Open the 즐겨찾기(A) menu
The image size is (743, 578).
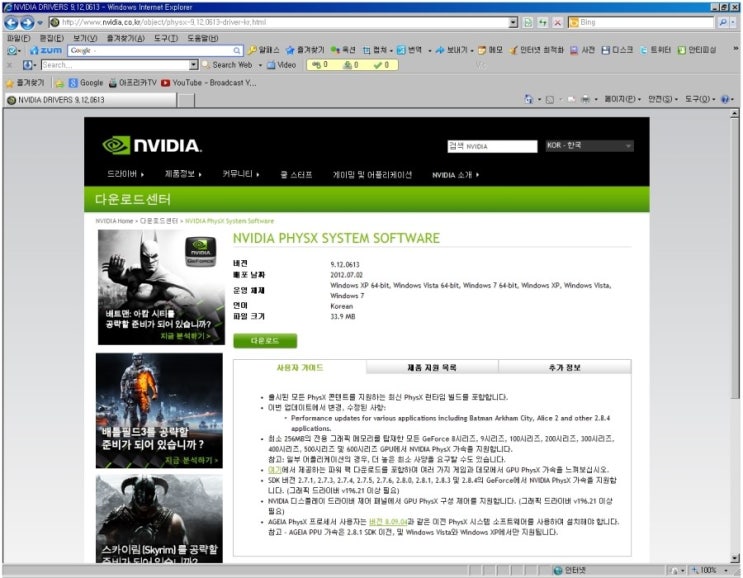[126, 38]
